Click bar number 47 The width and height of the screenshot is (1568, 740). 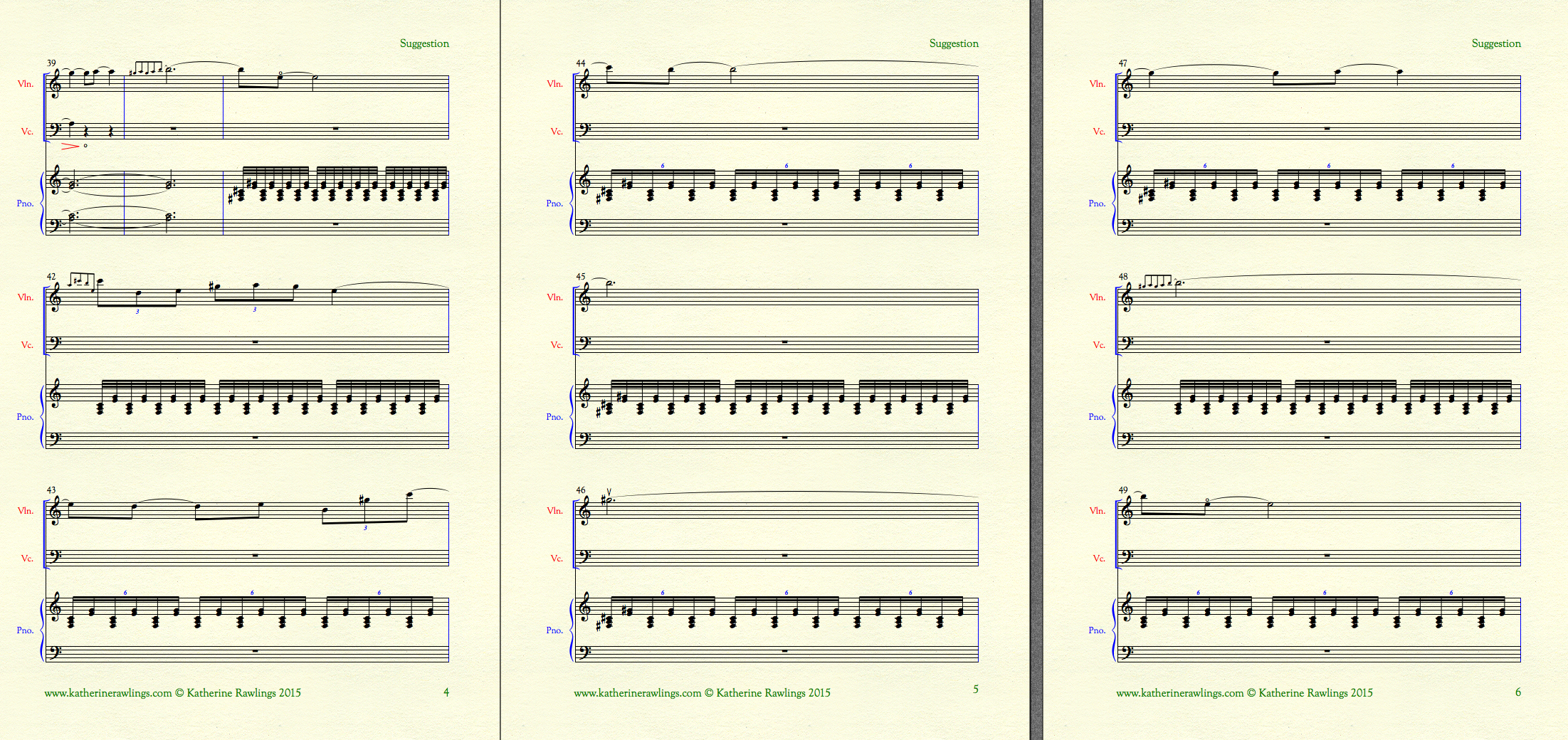tap(1123, 63)
